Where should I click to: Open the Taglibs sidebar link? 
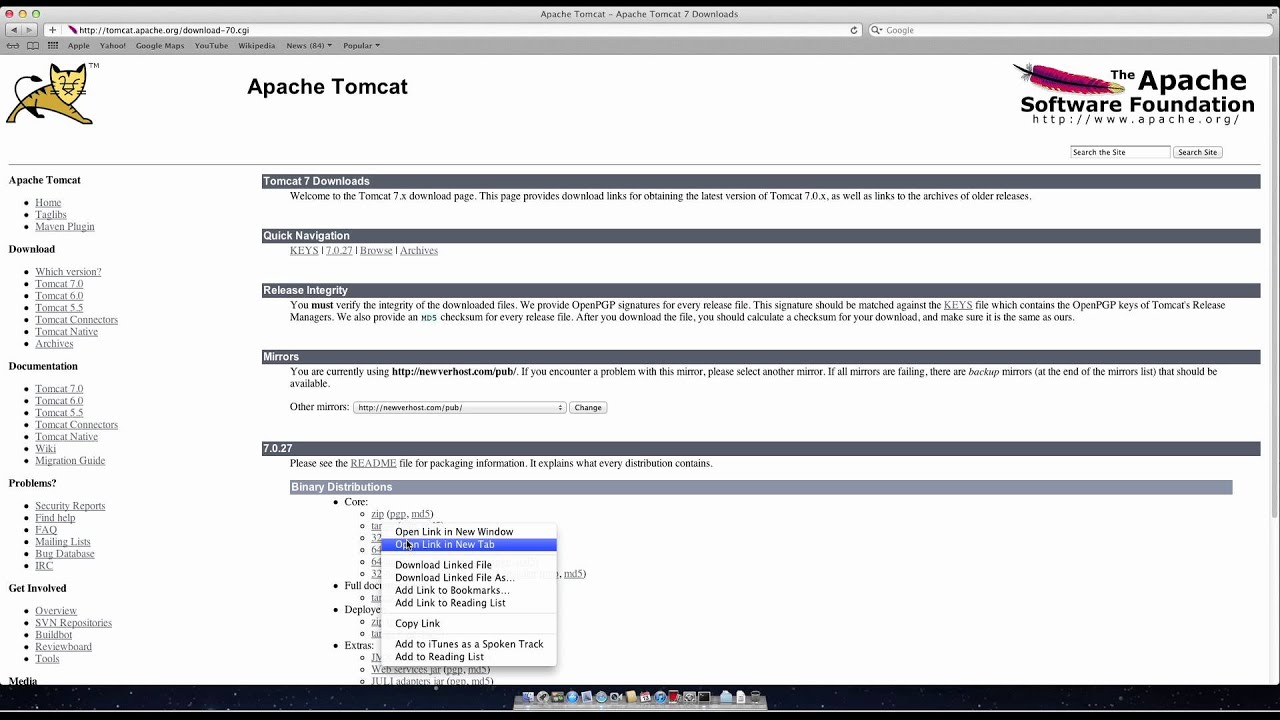(51, 215)
